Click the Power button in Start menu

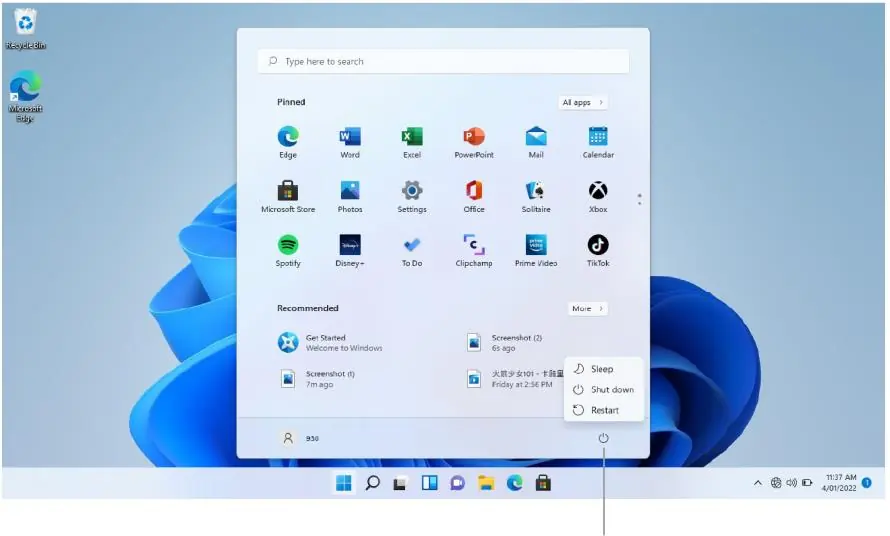[603, 438]
